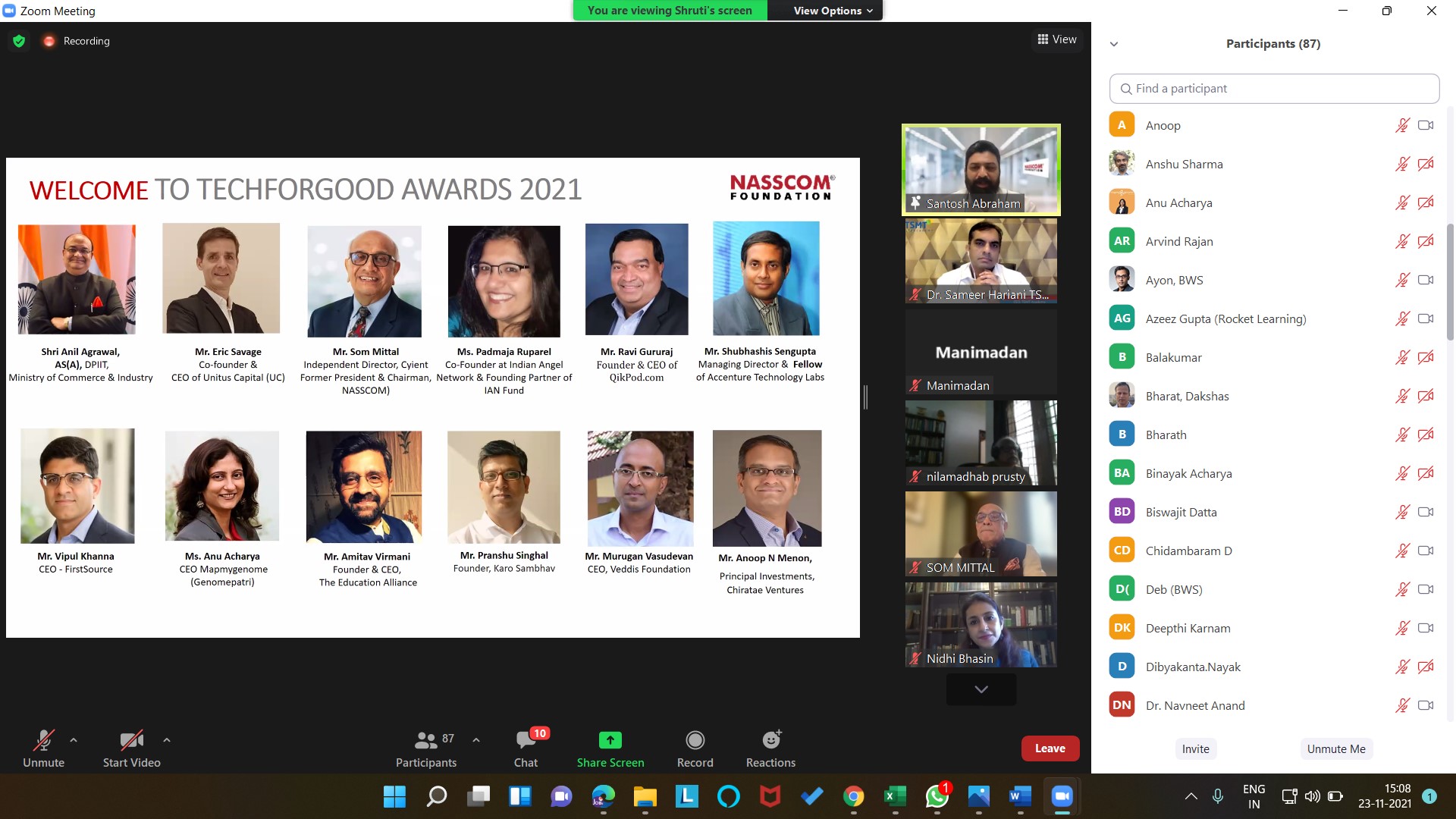Start Video from the bottom toolbar
This screenshot has width=1456, height=819.
click(131, 748)
